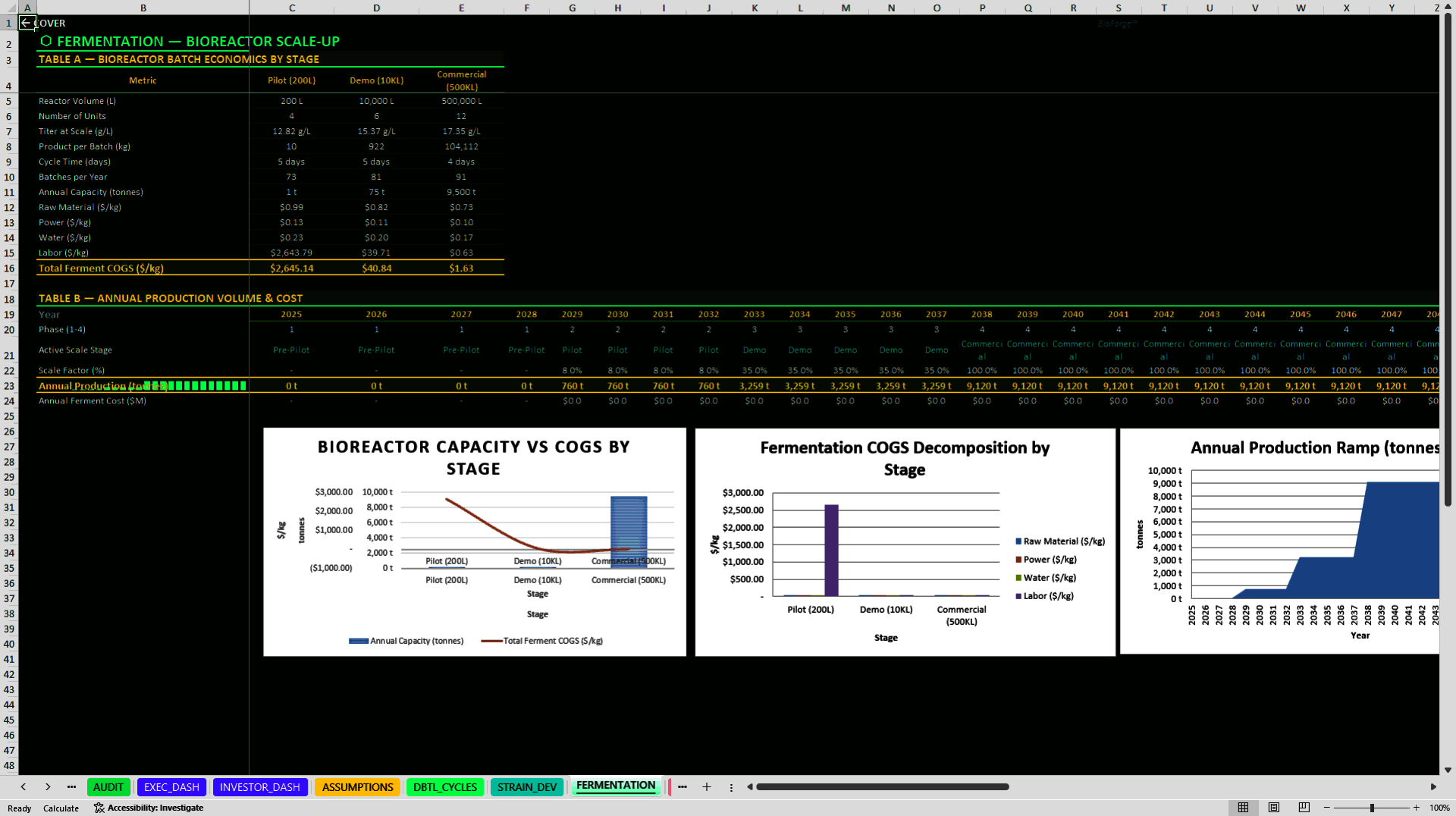This screenshot has width=1456, height=816.
Task: Click the TABLE B heading cell
Action: [171, 298]
